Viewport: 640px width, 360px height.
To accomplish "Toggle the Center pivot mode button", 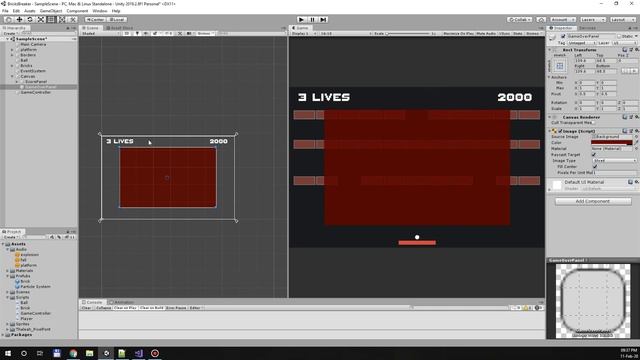I will [96, 20].
